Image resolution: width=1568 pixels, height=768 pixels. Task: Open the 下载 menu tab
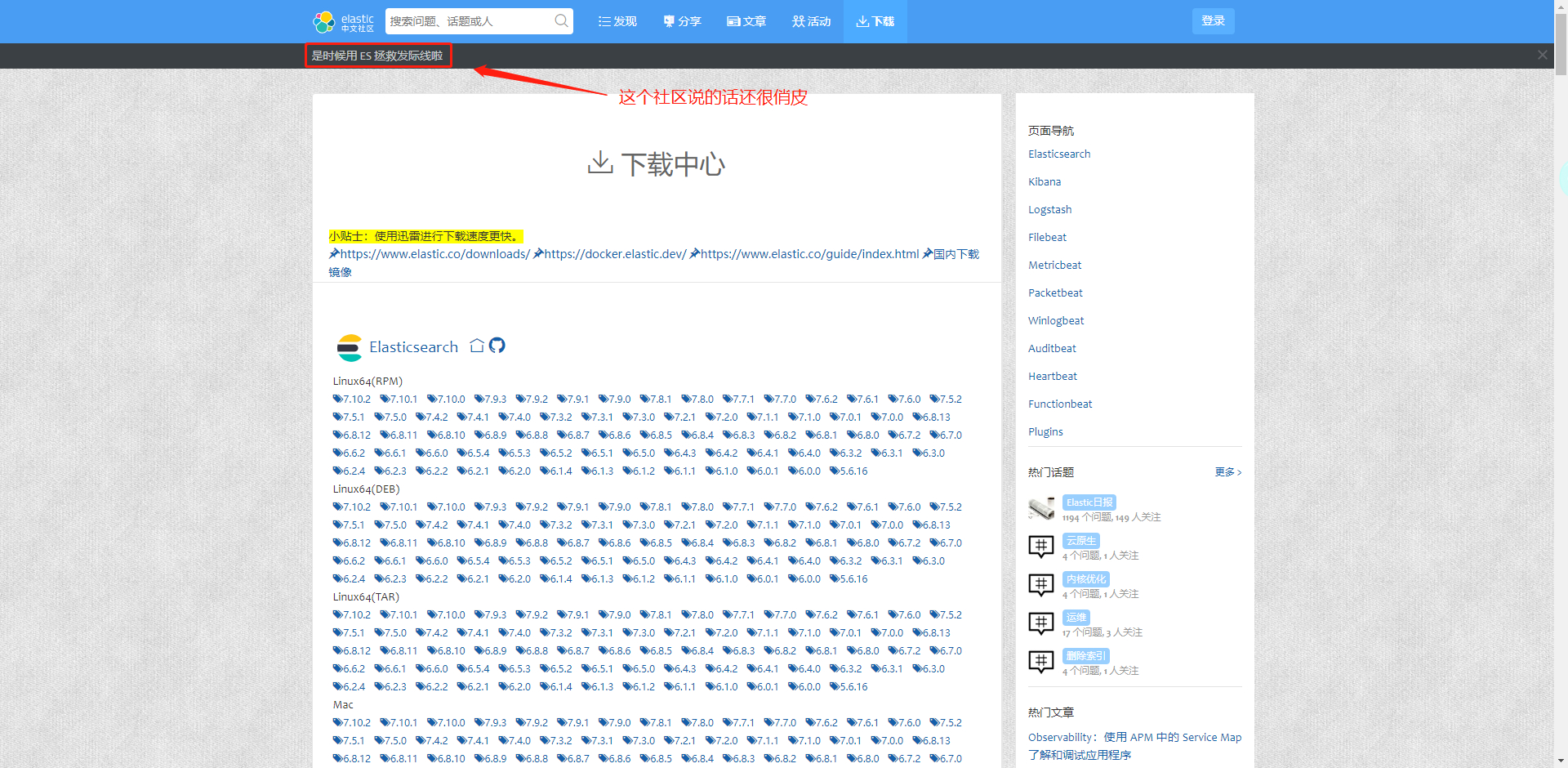coord(875,21)
